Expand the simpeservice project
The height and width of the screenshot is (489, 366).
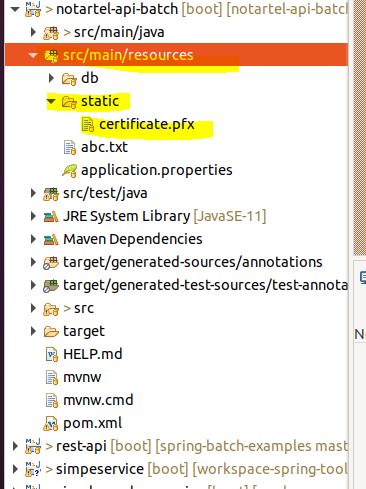15,469
